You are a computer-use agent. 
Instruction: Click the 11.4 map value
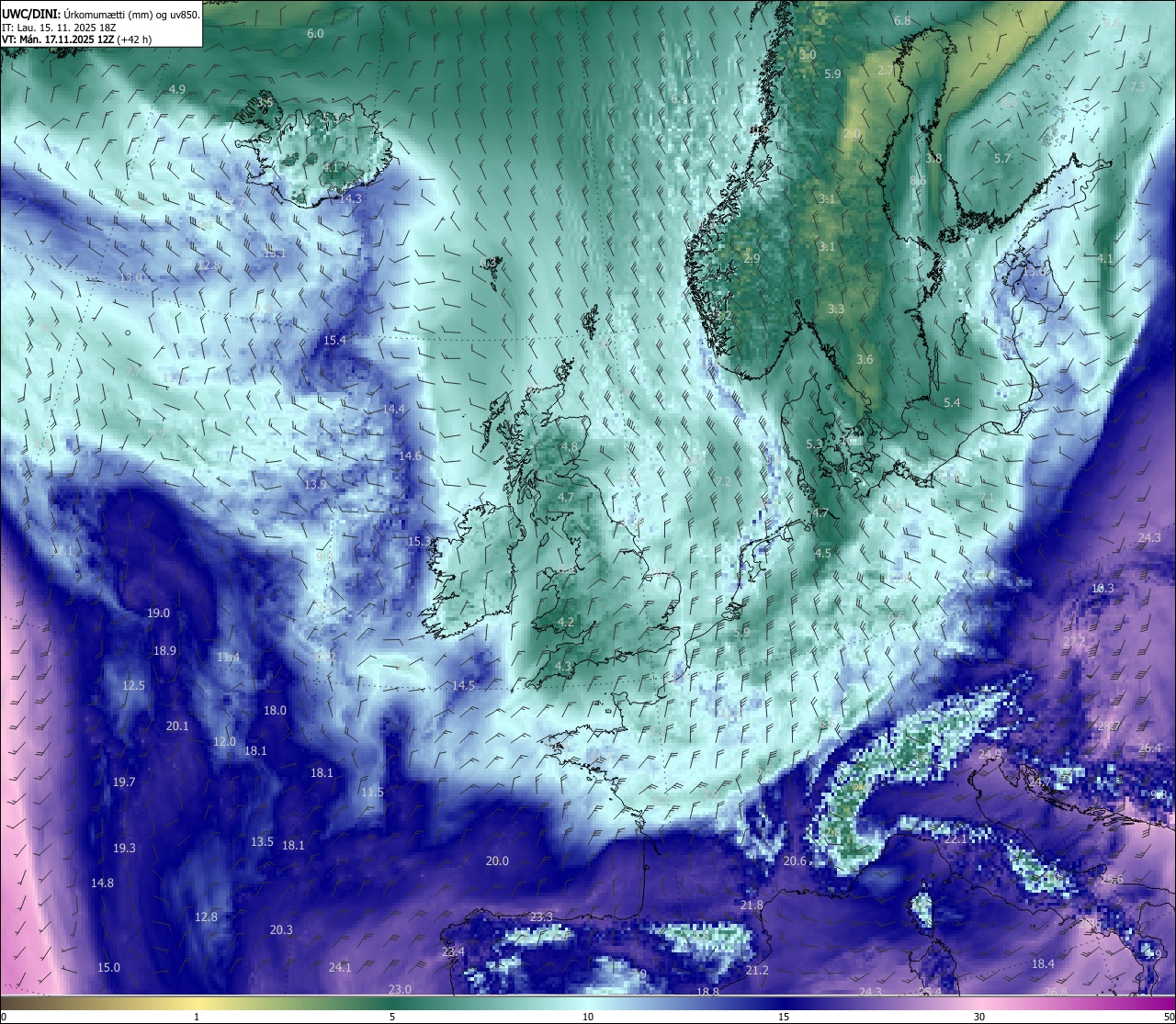pyautogui.click(x=228, y=657)
